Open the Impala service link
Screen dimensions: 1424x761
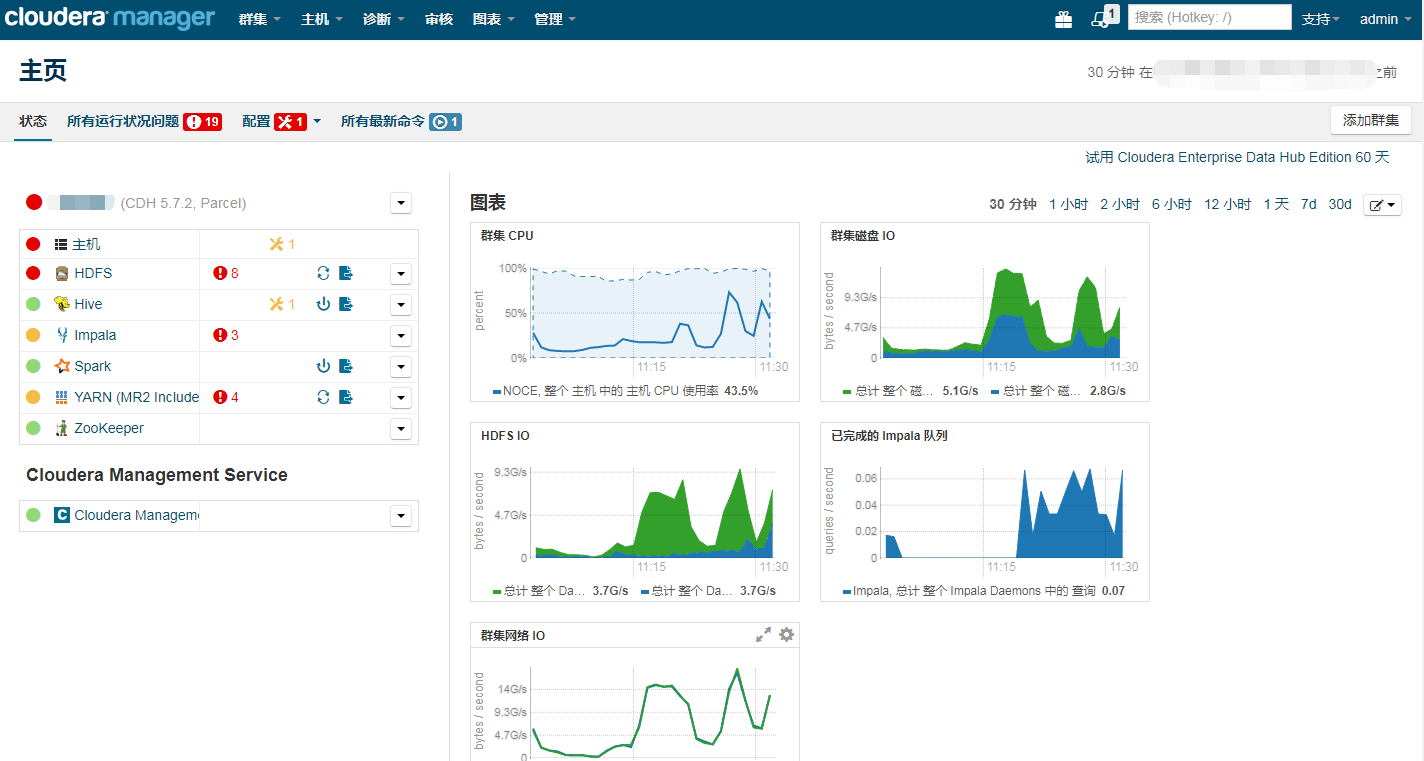pos(95,335)
